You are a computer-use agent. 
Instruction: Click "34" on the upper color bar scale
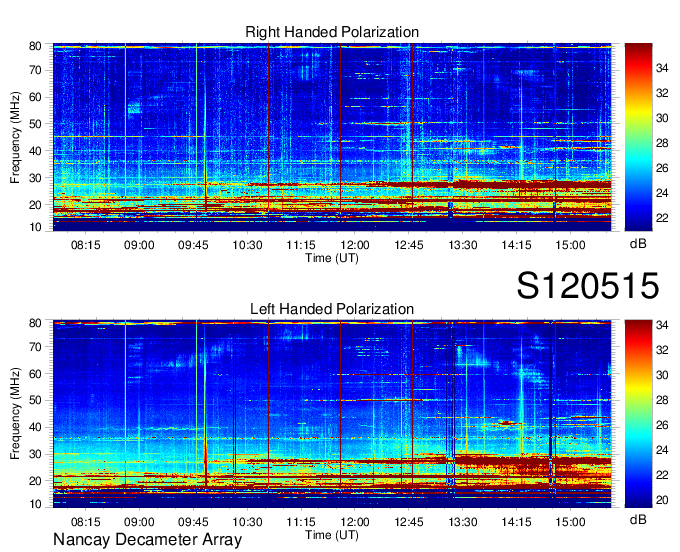point(662,68)
